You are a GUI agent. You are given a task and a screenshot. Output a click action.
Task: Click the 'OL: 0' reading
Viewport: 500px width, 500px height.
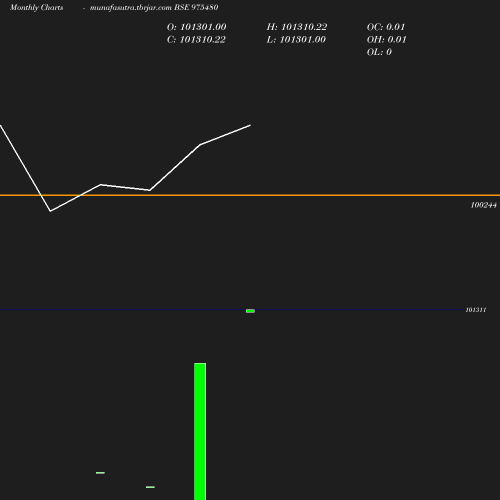[379, 52]
